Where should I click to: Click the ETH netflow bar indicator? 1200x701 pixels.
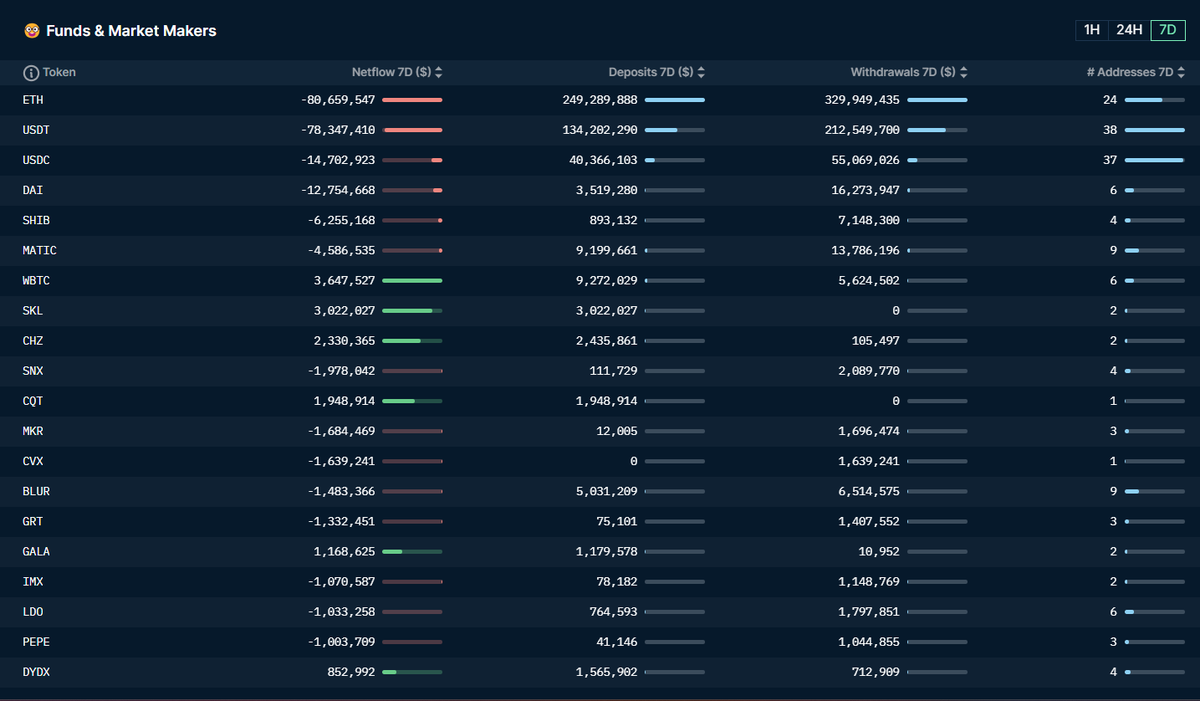pos(412,100)
